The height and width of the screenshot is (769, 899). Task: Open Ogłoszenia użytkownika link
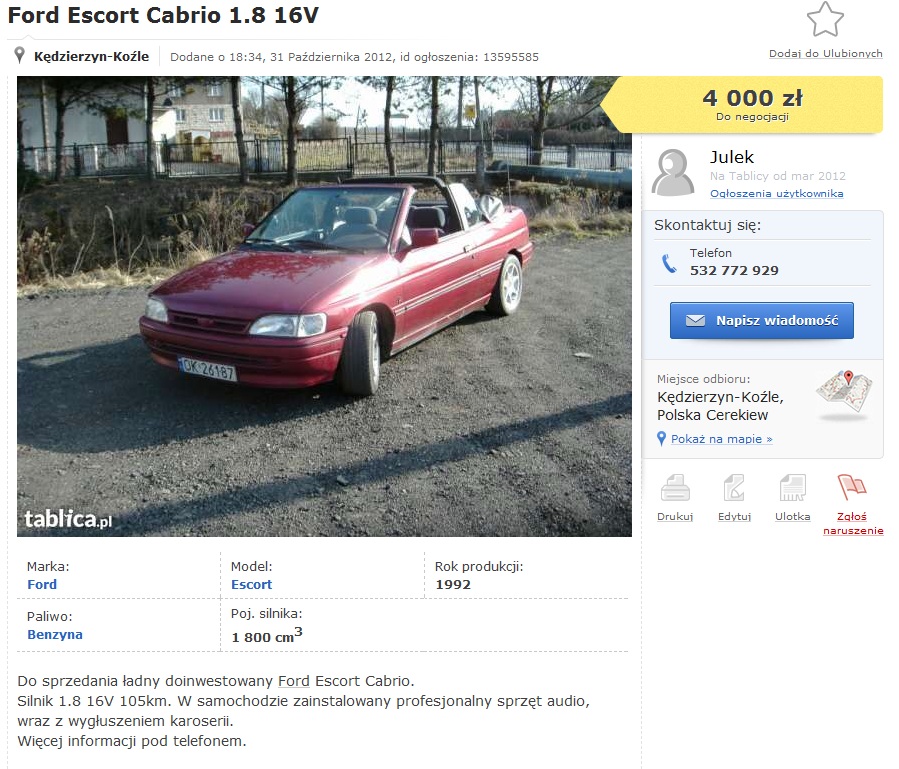pos(776,193)
